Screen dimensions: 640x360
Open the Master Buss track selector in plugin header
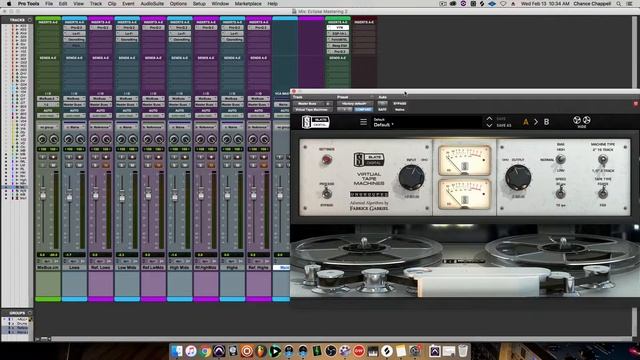(x=313, y=104)
